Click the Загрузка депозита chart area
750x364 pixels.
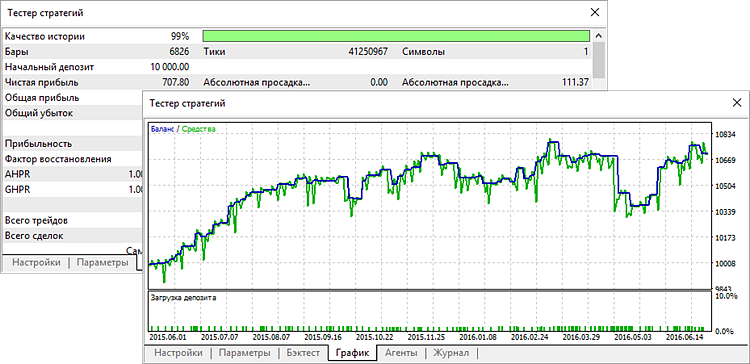pos(429,311)
